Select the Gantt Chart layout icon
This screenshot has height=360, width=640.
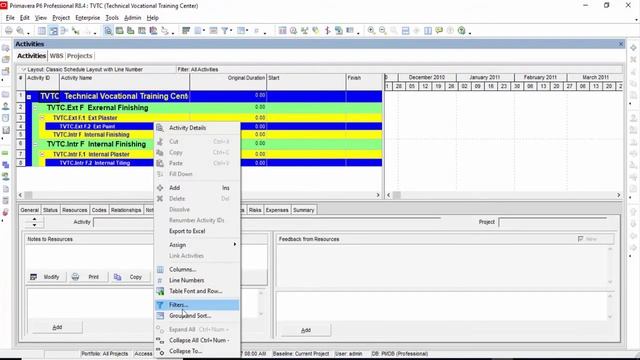[x=53, y=31]
